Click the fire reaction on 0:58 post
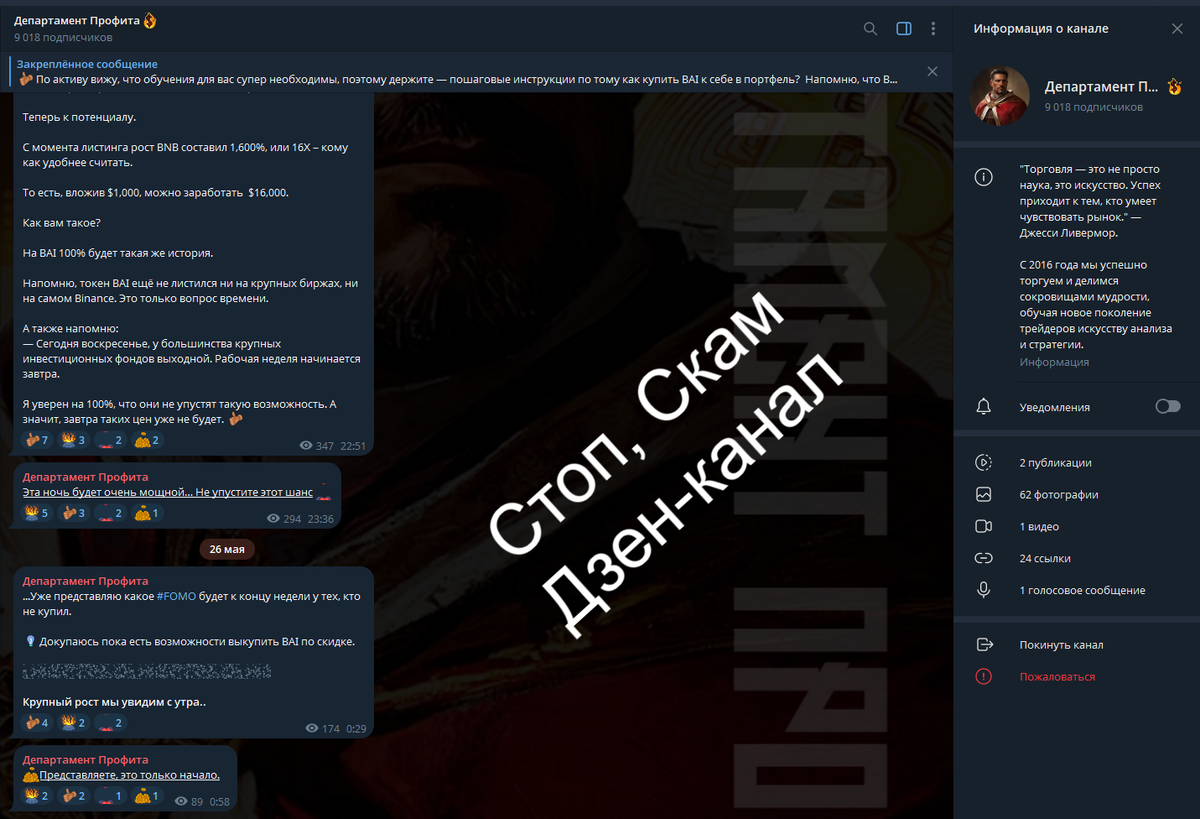The height and width of the screenshot is (819, 1200). point(38,797)
